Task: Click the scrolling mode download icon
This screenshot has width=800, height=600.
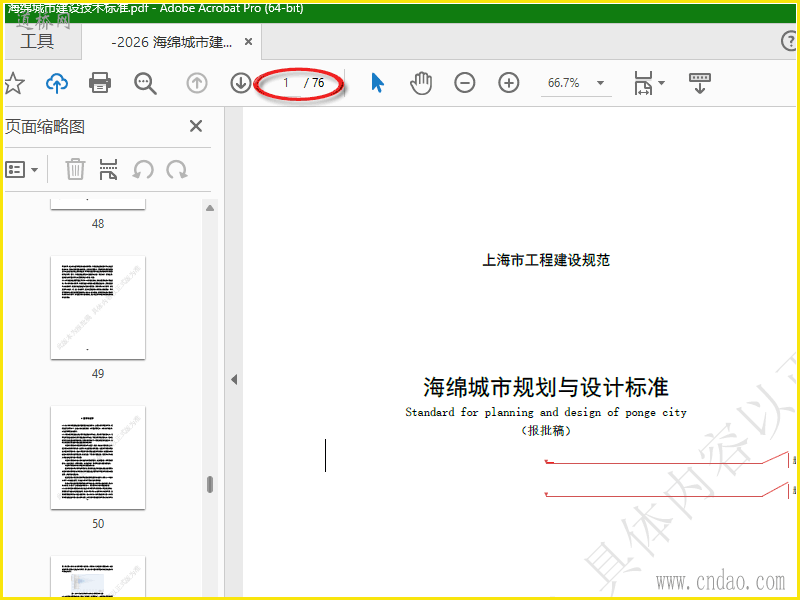Action: click(x=700, y=83)
